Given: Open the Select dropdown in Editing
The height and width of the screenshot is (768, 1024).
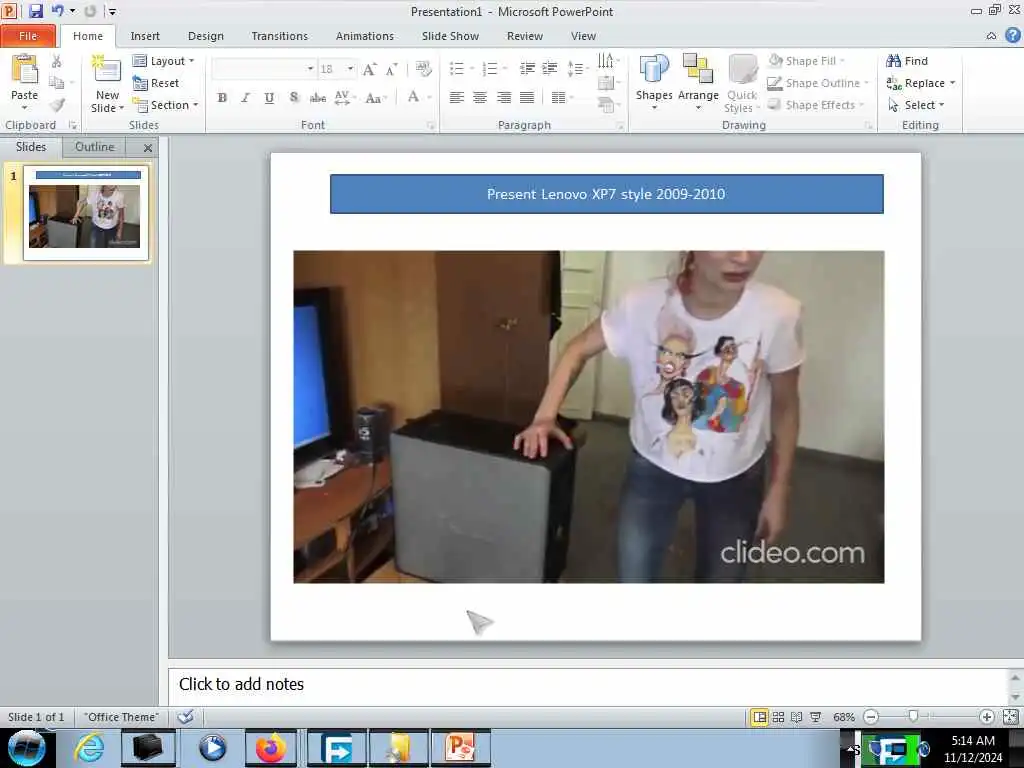Looking at the screenshot, I should (x=917, y=104).
